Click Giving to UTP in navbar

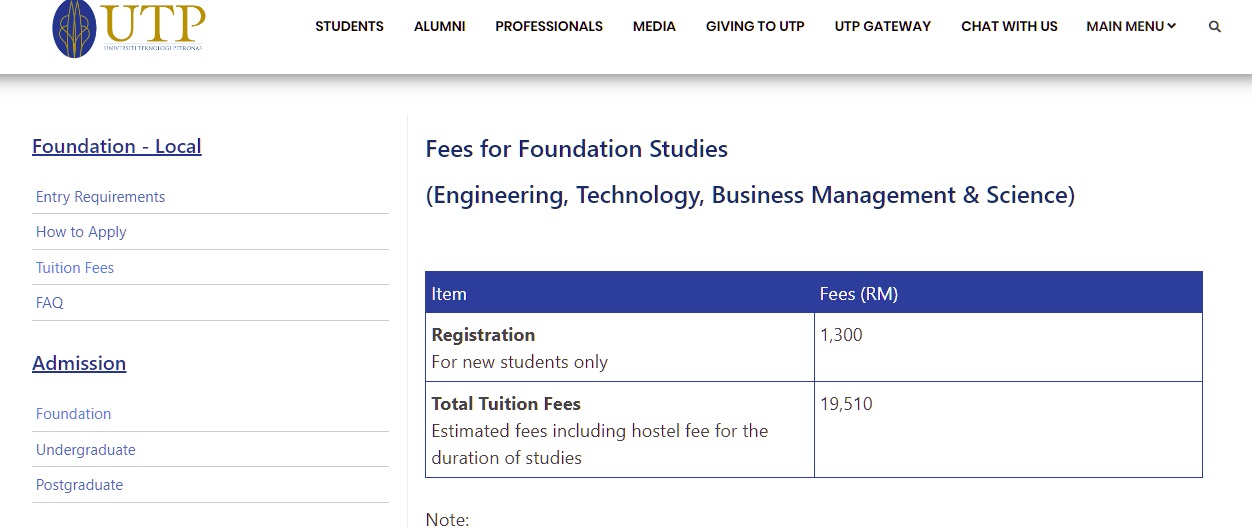click(x=754, y=27)
